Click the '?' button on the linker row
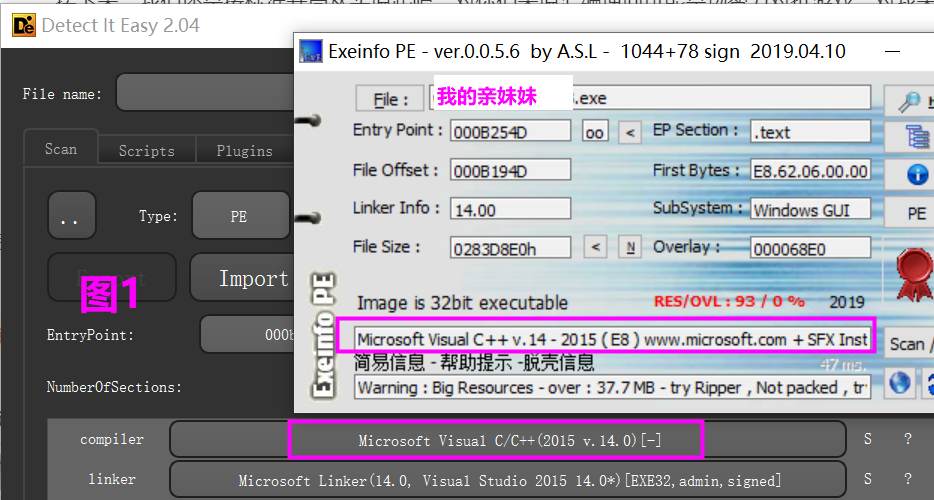 tap(908, 479)
